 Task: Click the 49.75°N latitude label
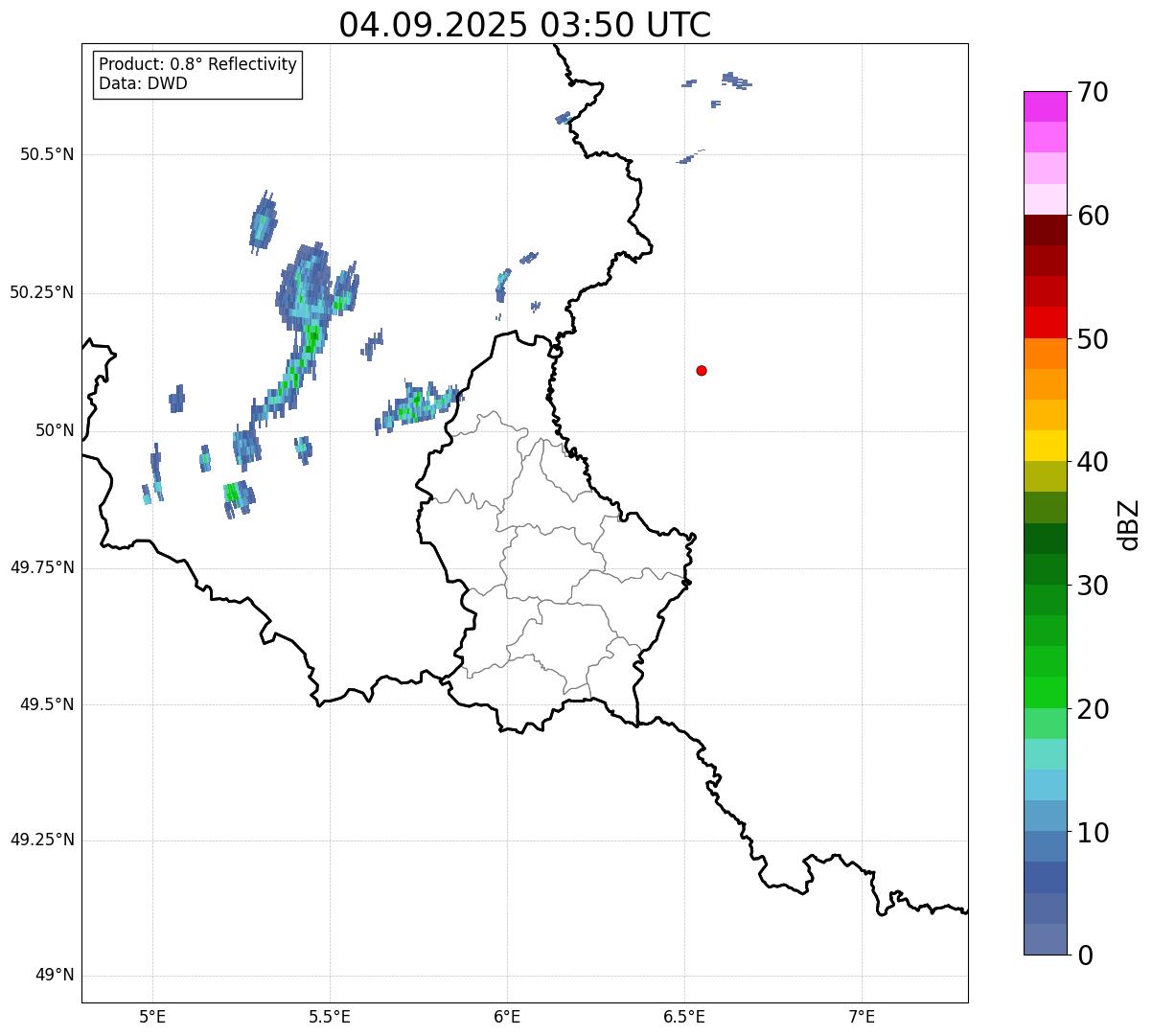pos(42,567)
